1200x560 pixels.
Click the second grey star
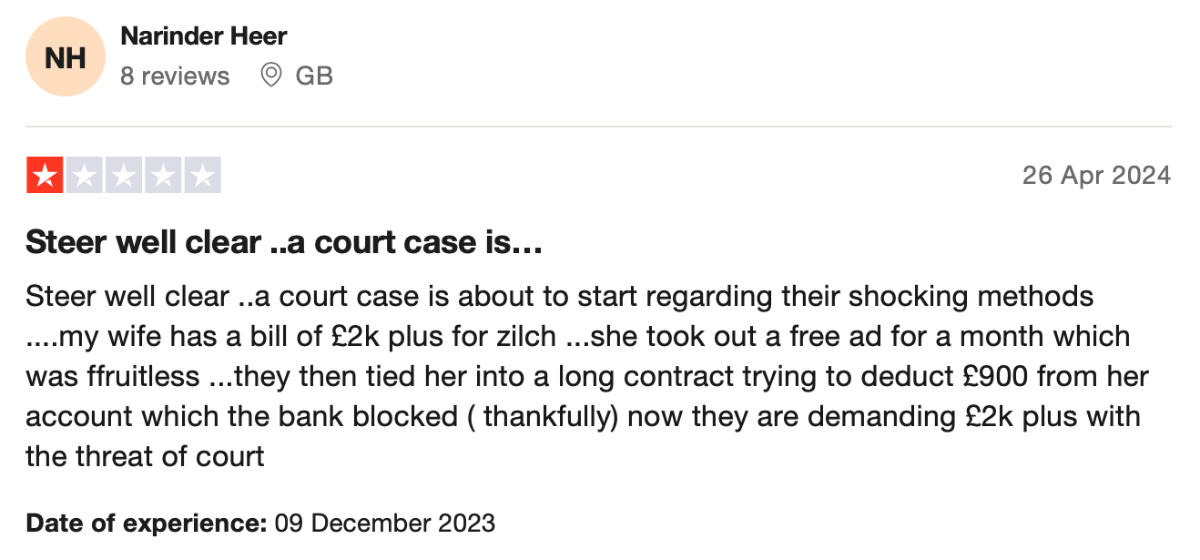(x=84, y=176)
